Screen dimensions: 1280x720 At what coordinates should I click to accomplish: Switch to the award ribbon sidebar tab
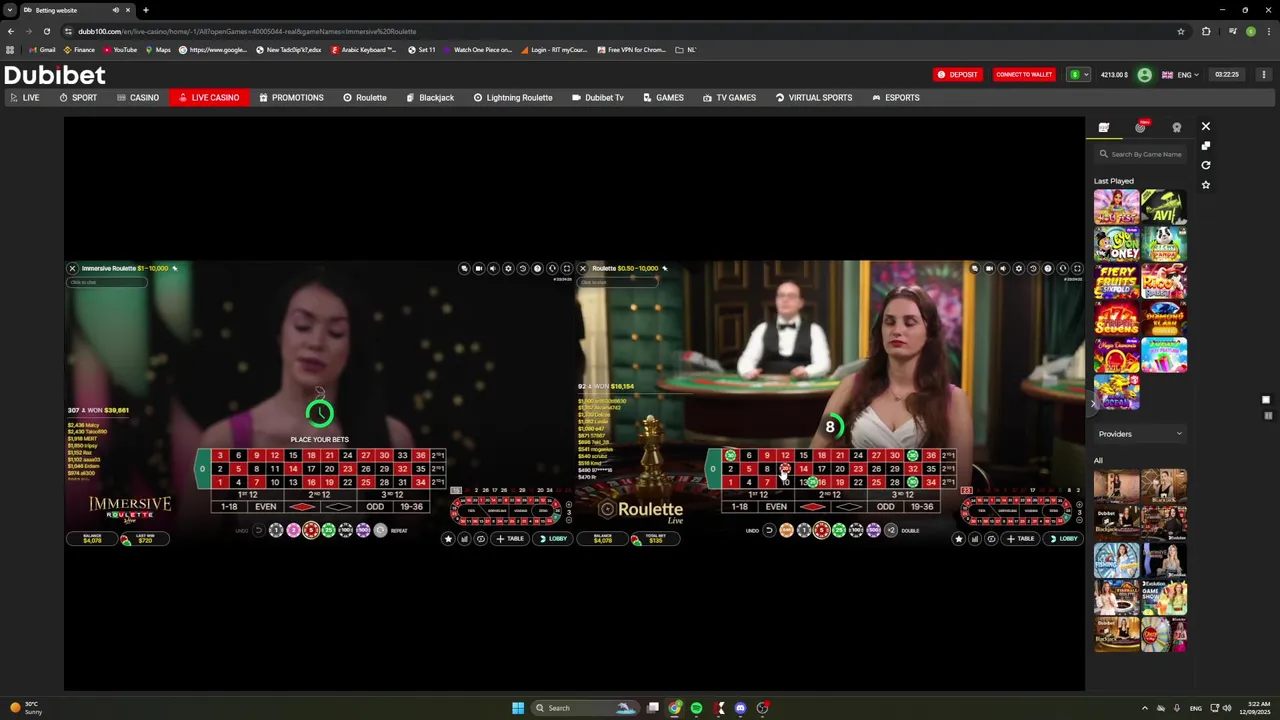click(1177, 128)
